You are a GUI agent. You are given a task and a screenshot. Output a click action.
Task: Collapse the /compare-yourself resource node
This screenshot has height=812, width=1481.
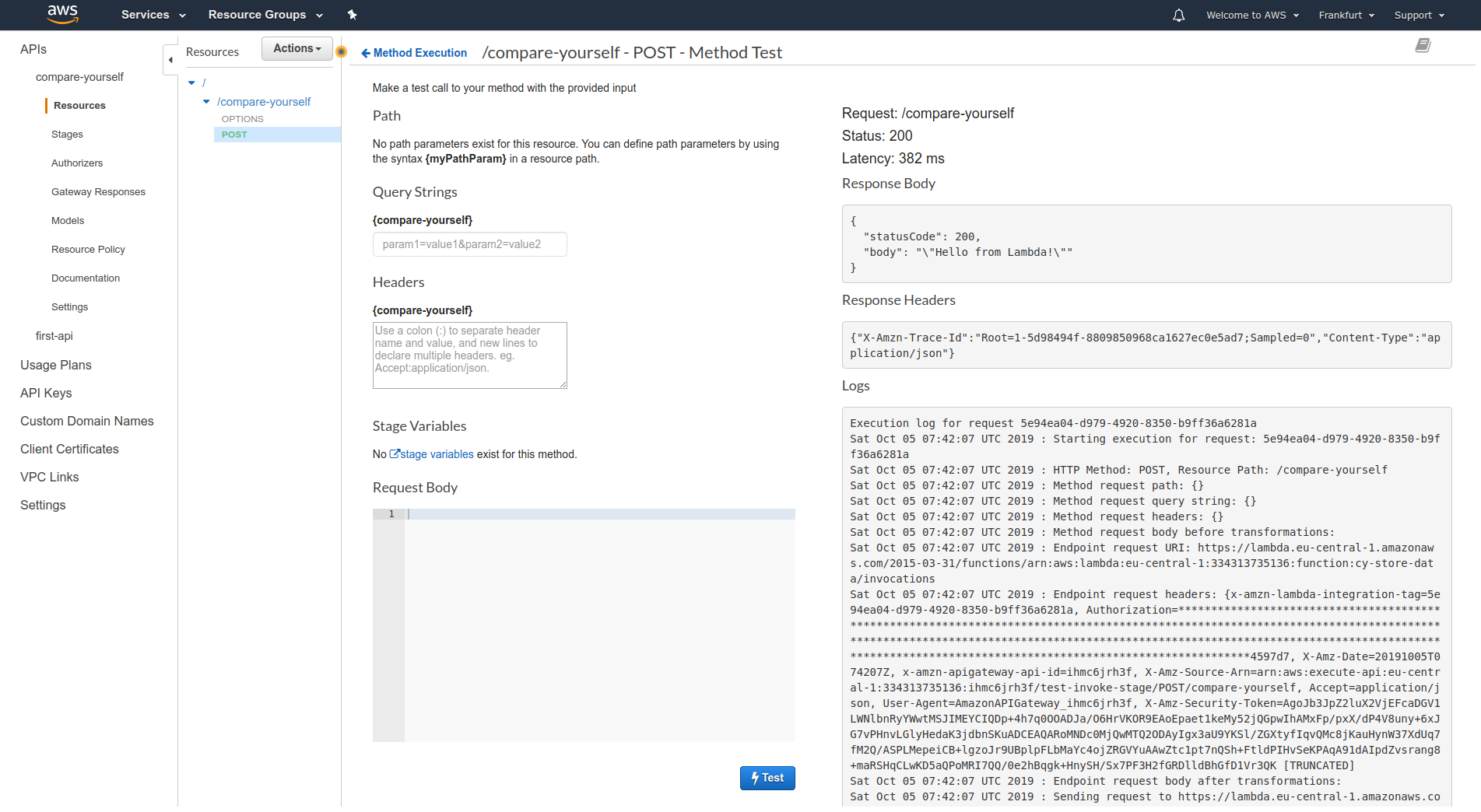click(x=206, y=102)
